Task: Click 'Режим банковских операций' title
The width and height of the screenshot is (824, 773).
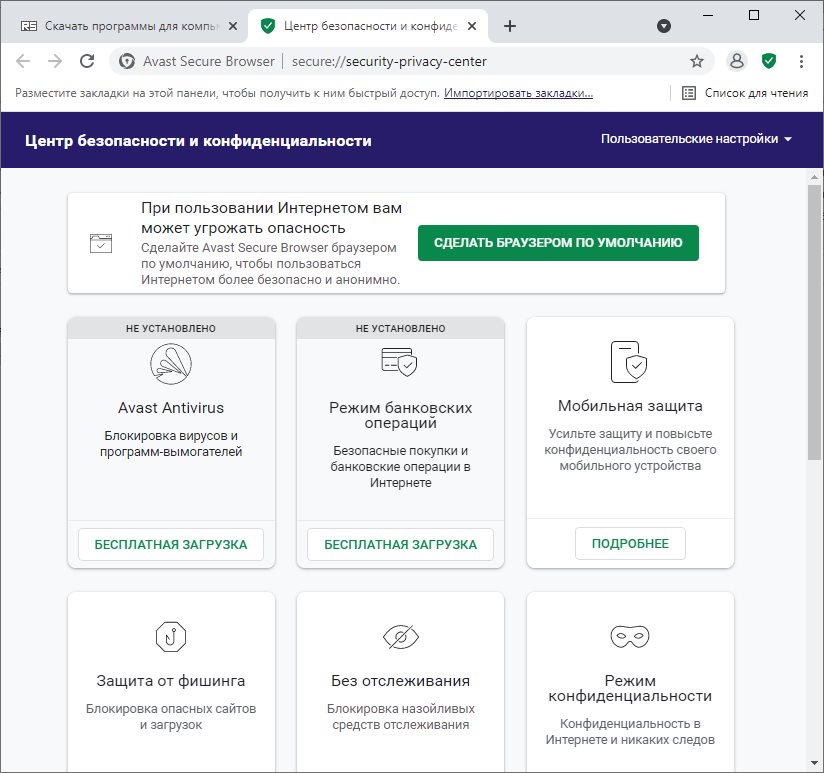Action: click(400, 415)
